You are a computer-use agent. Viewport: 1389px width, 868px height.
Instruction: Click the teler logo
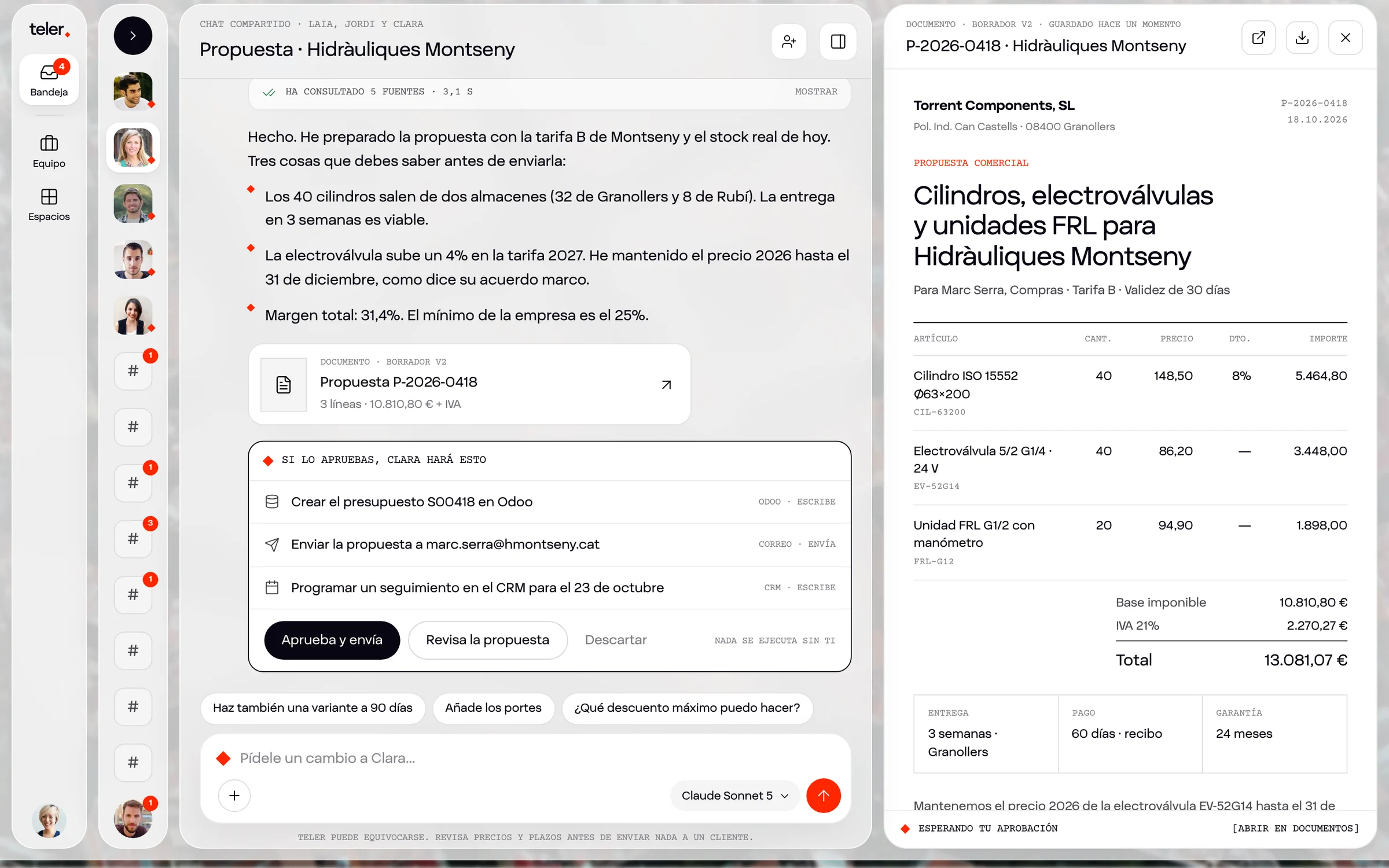click(50, 30)
